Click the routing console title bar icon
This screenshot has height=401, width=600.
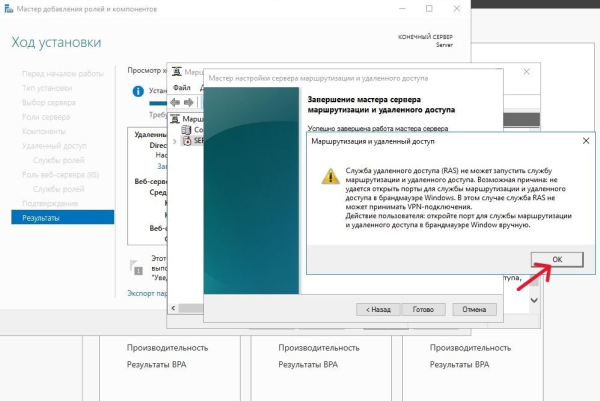point(176,72)
